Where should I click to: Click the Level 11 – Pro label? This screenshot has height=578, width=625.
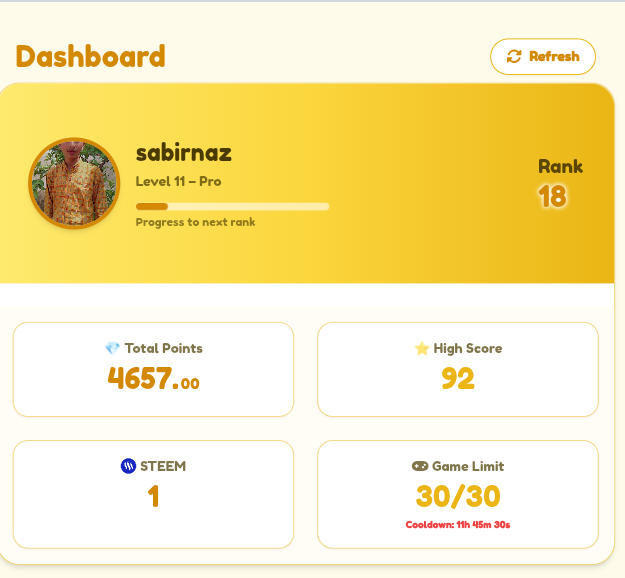pos(179,182)
